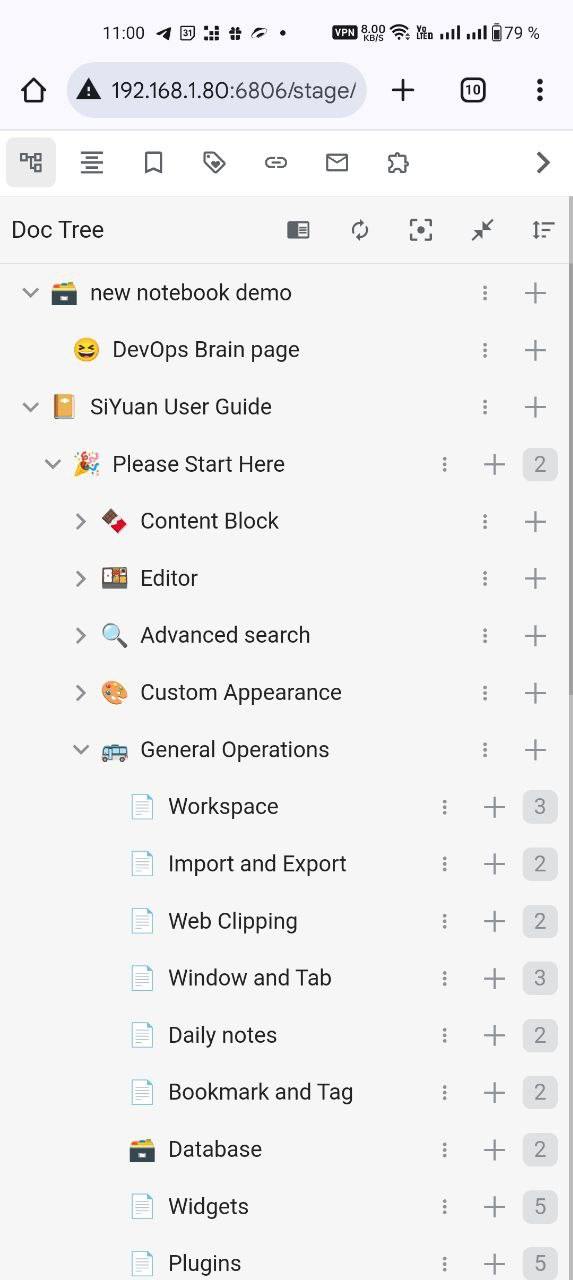The width and height of the screenshot is (573, 1280).
Task: Open the Tags panel icon
Action: pos(214,163)
